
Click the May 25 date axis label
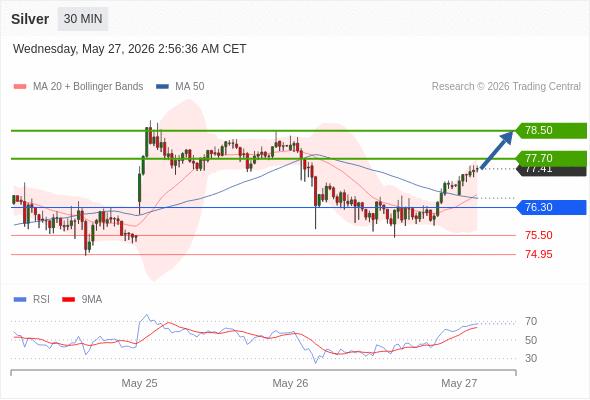pos(139,383)
